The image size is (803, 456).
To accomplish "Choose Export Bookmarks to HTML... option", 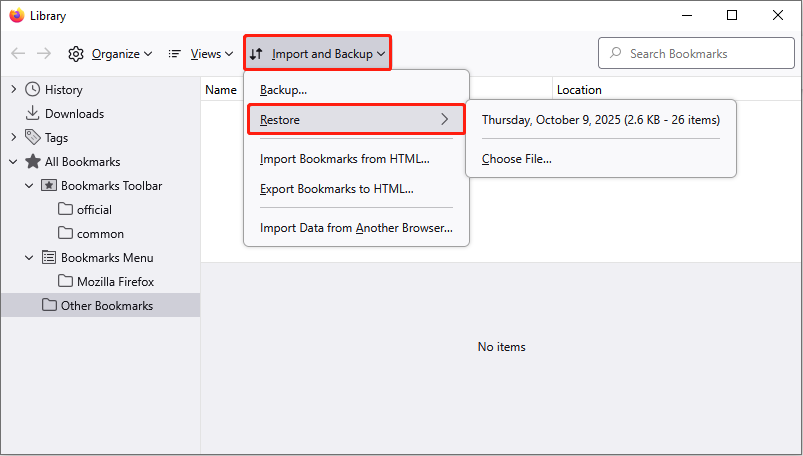I will (x=336, y=188).
